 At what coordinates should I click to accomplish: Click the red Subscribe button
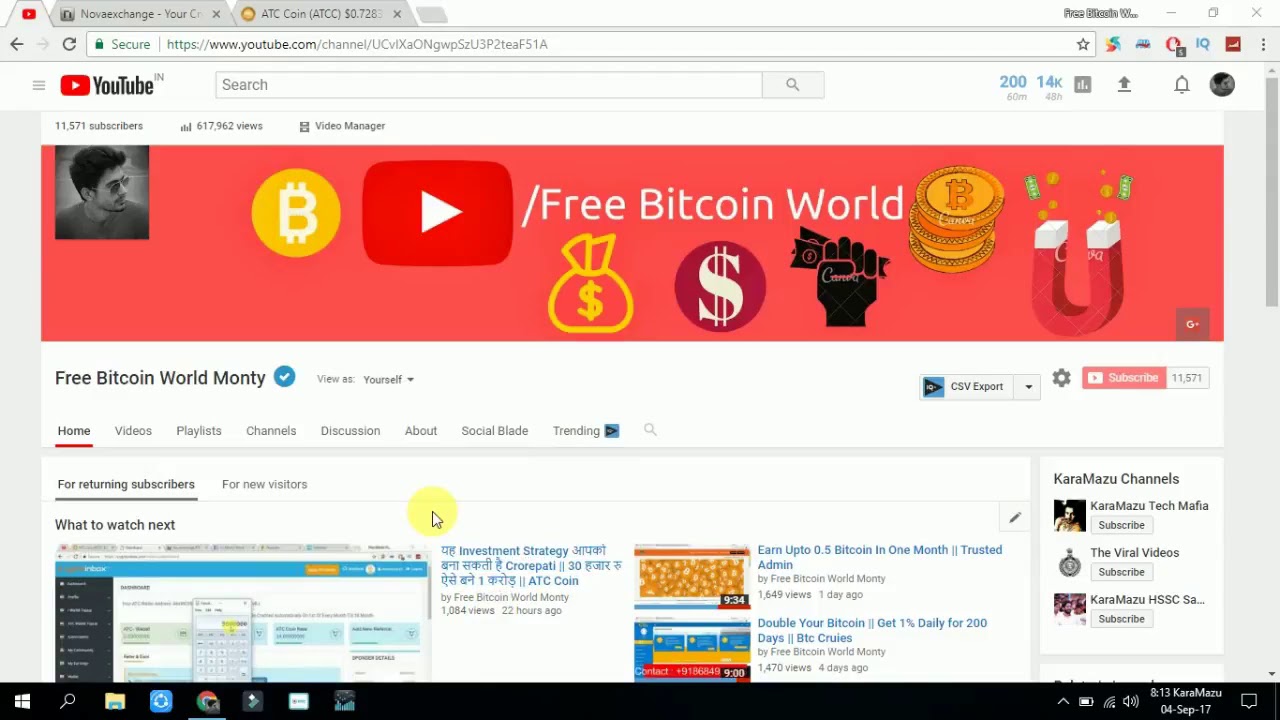click(1123, 378)
